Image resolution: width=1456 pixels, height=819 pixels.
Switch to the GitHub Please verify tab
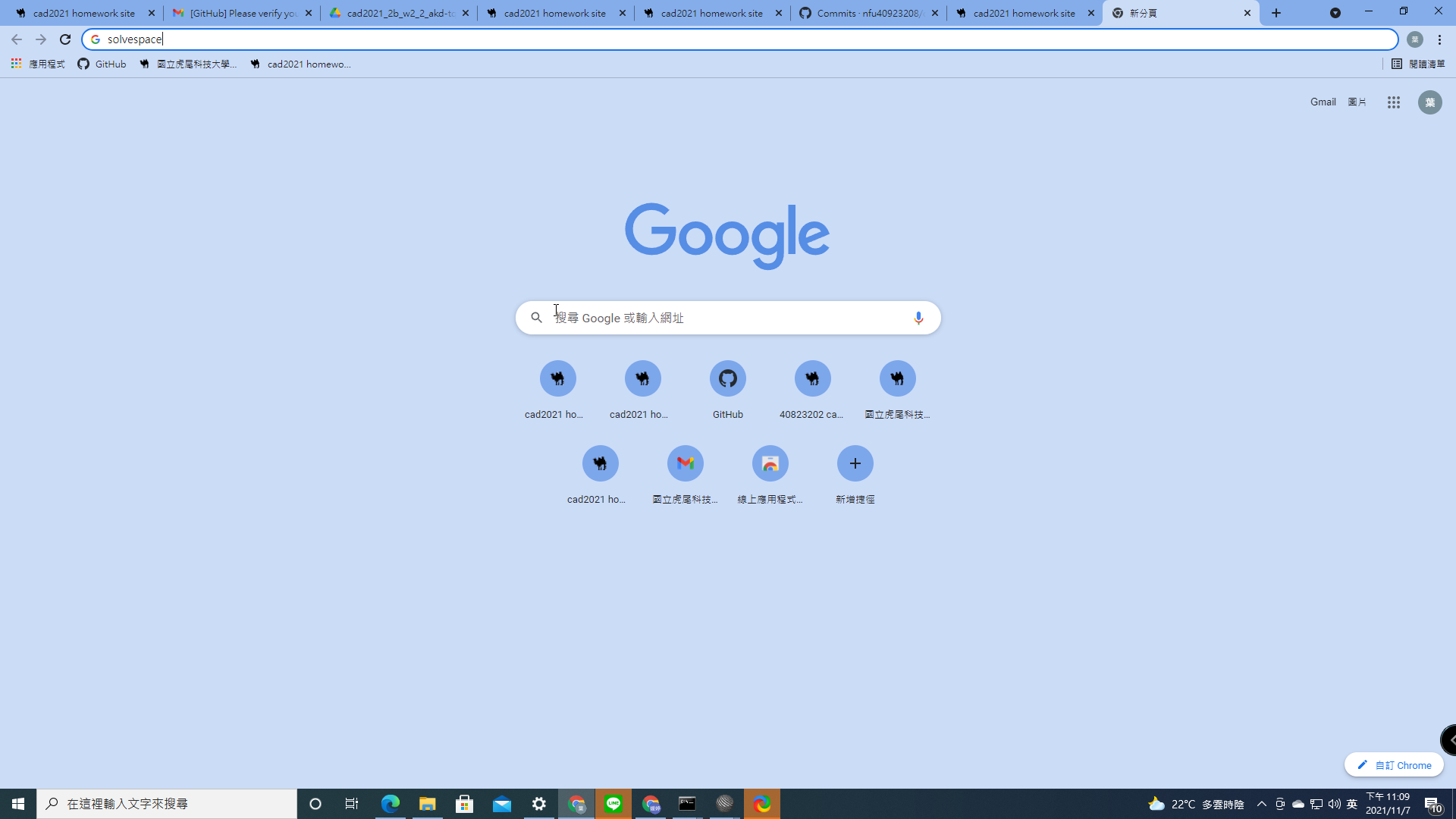(x=241, y=13)
